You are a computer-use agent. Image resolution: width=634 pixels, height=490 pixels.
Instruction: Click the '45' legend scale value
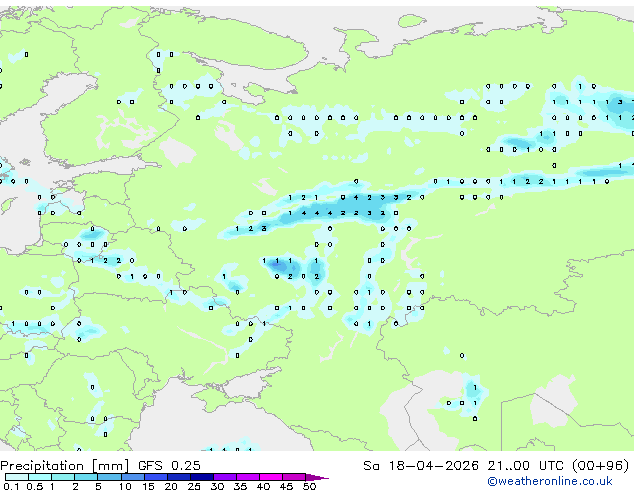point(286,486)
